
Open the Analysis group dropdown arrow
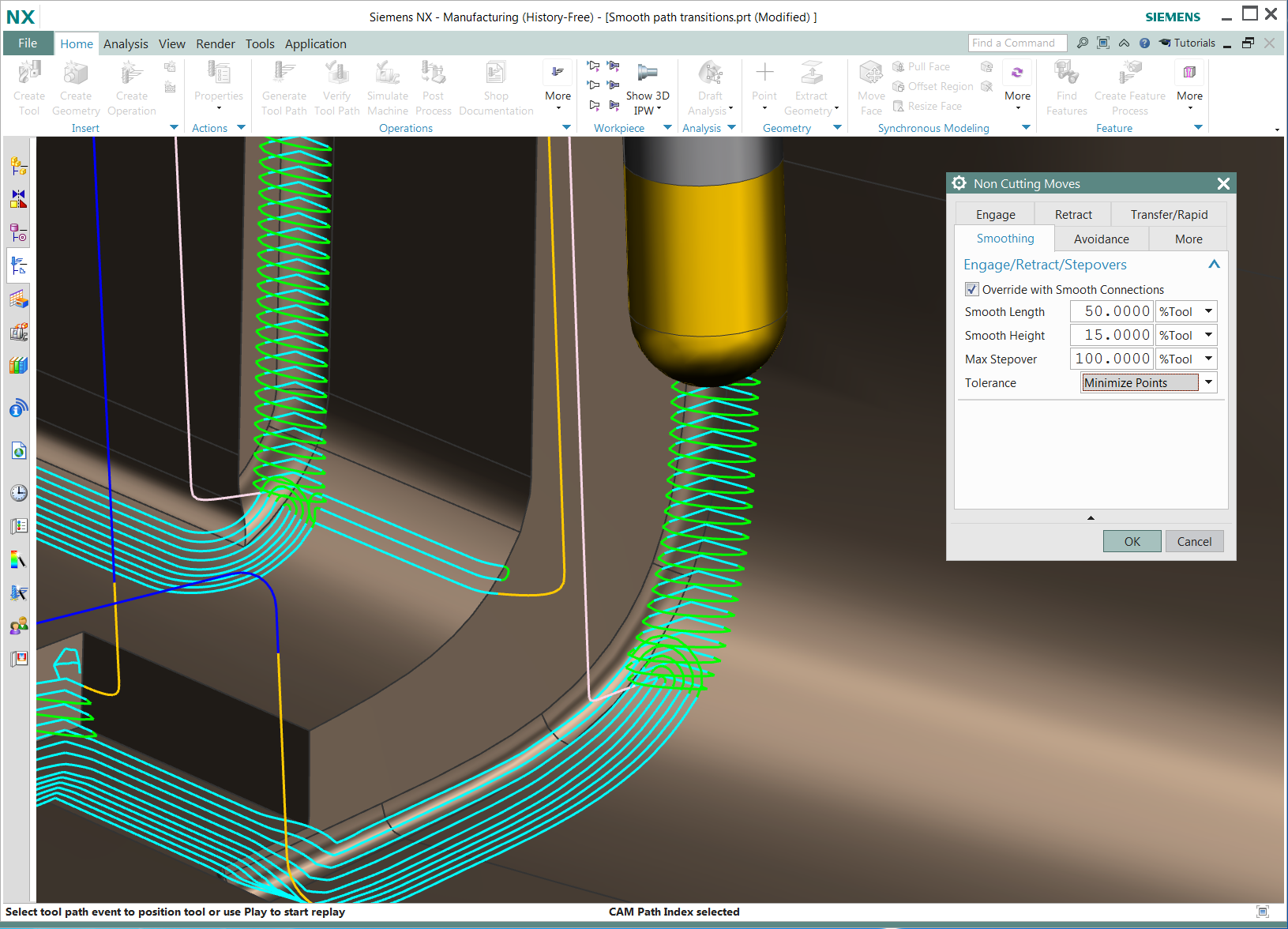pyautogui.click(x=731, y=127)
